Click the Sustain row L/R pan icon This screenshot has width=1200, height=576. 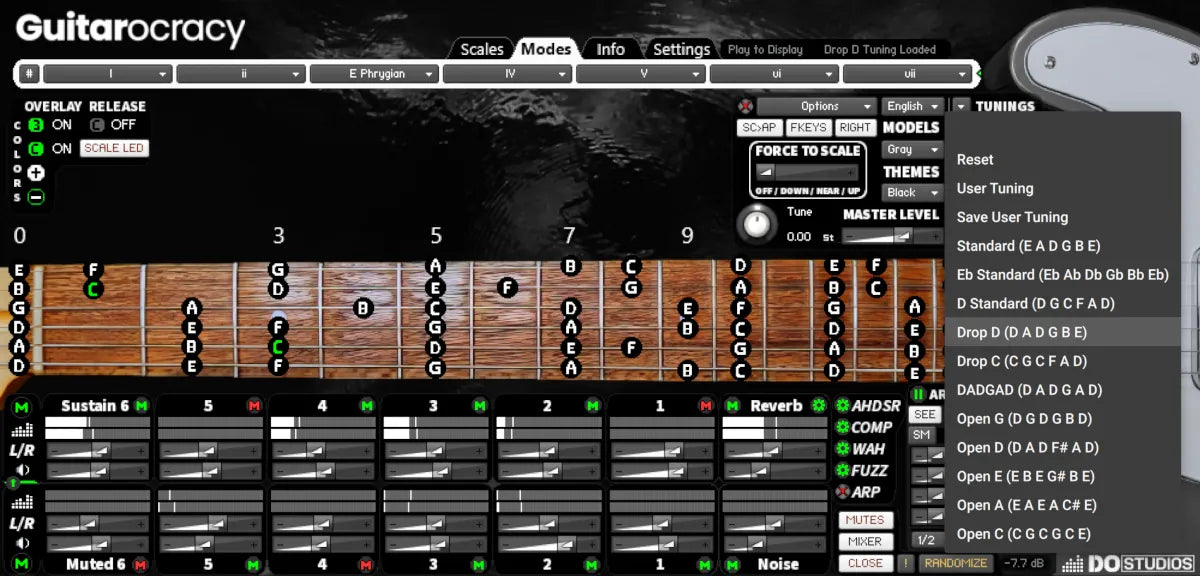21,451
